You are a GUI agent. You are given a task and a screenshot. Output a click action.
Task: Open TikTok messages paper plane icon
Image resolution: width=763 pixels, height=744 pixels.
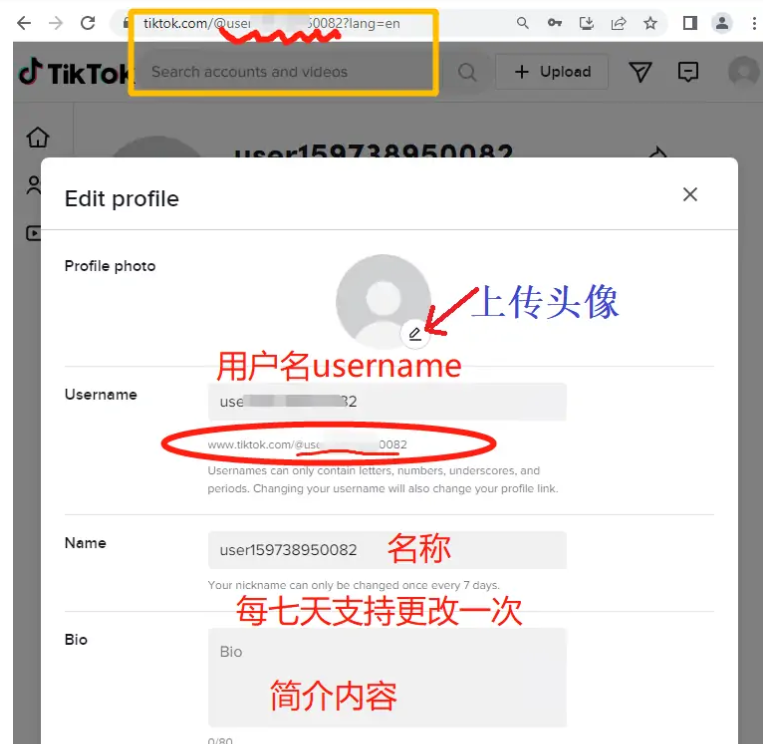[641, 72]
